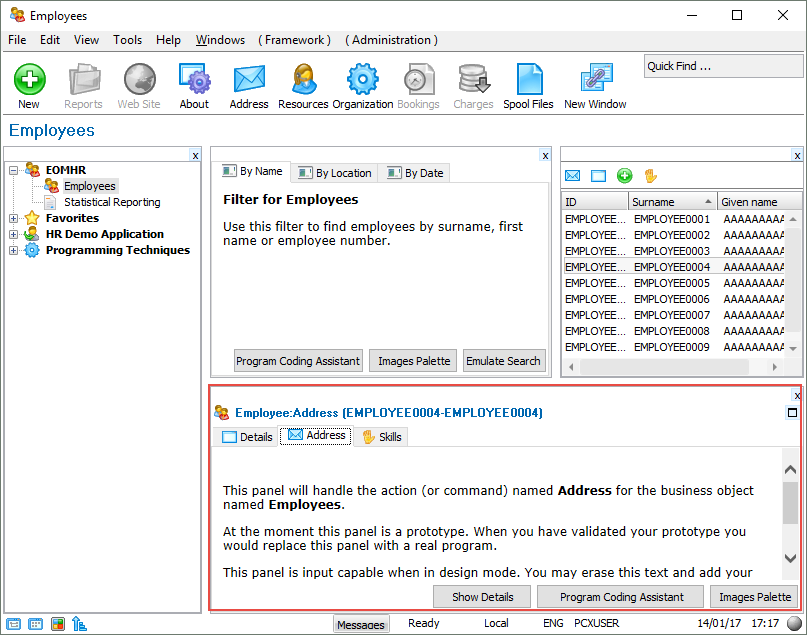
Task: Select HR Demo Application in tree
Action: click(x=104, y=234)
